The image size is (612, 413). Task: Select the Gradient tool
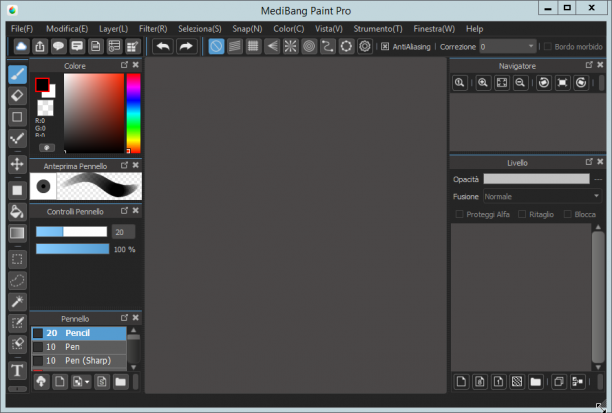click(x=17, y=233)
